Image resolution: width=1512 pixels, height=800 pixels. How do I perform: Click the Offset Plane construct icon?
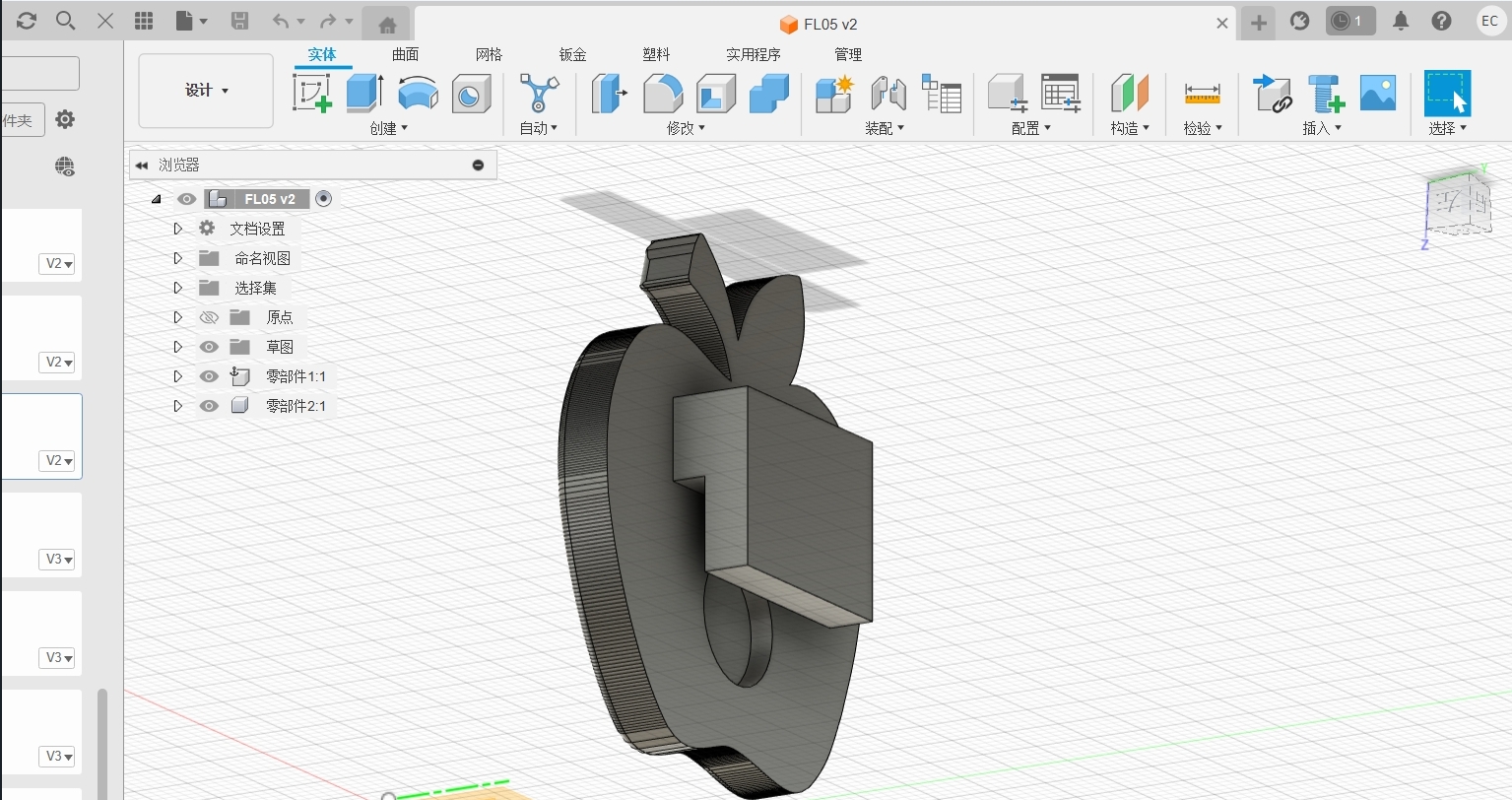1130,94
